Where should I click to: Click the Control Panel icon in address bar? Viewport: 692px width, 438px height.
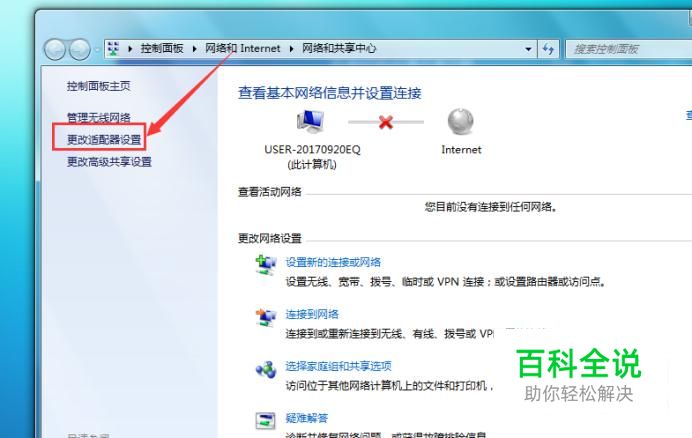[x=113, y=49]
